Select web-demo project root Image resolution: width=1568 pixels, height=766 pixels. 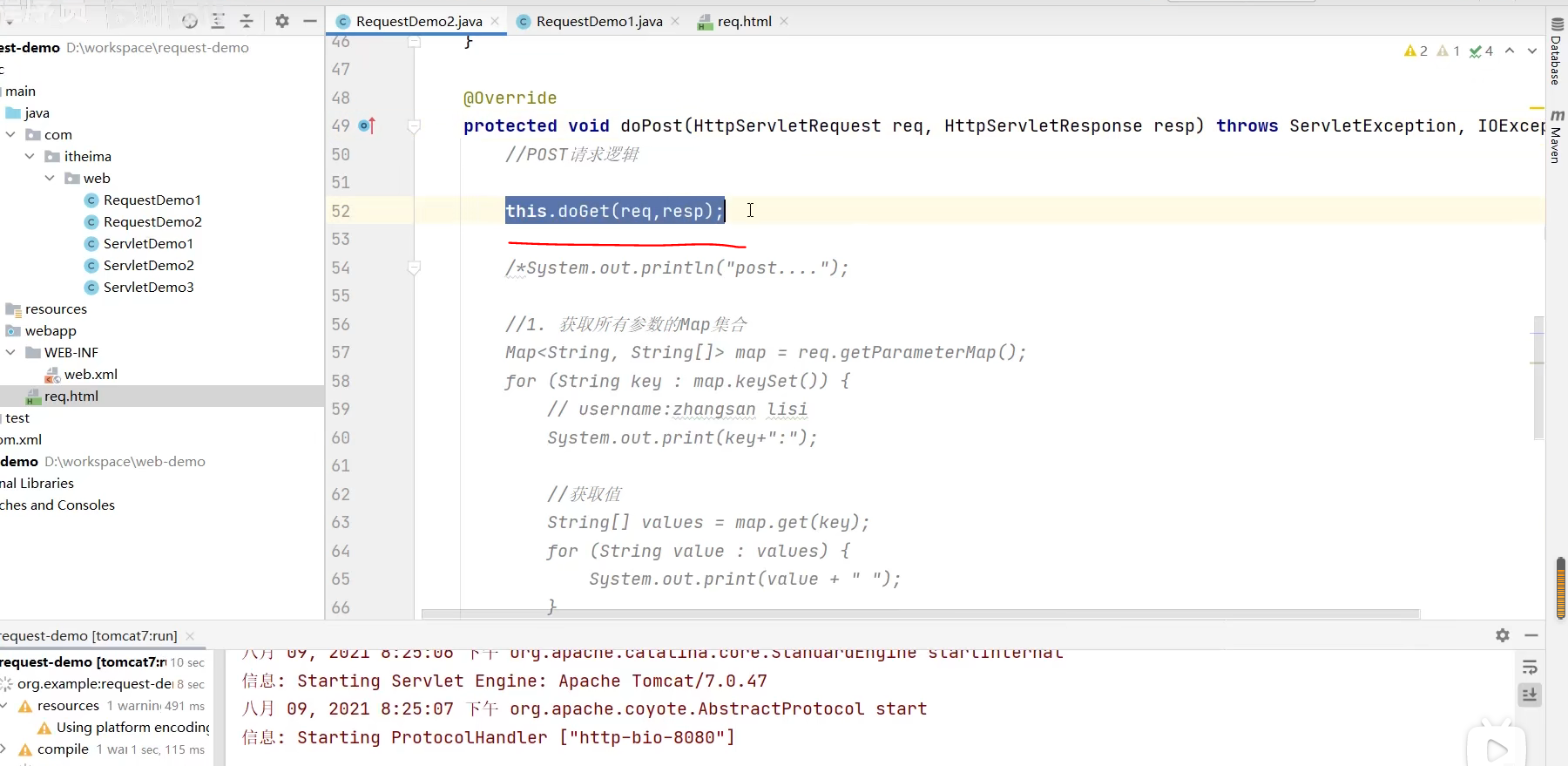coord(103,461)
